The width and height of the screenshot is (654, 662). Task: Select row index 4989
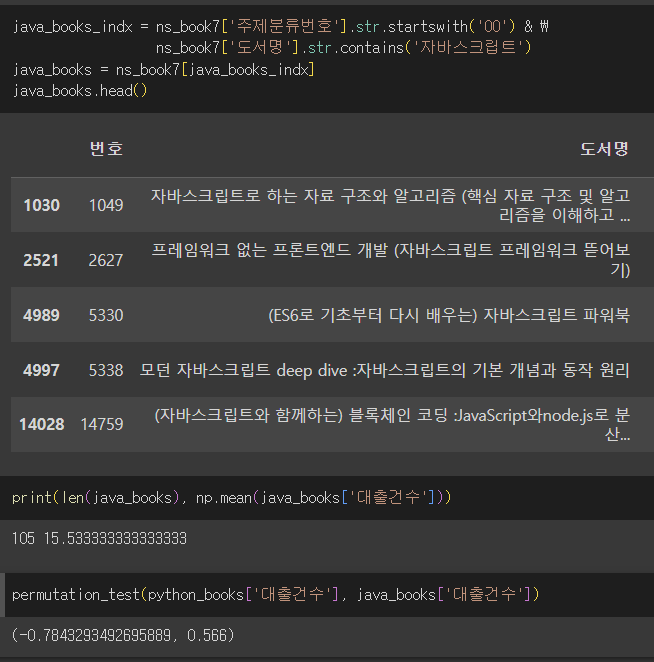(x=41, y=315)
